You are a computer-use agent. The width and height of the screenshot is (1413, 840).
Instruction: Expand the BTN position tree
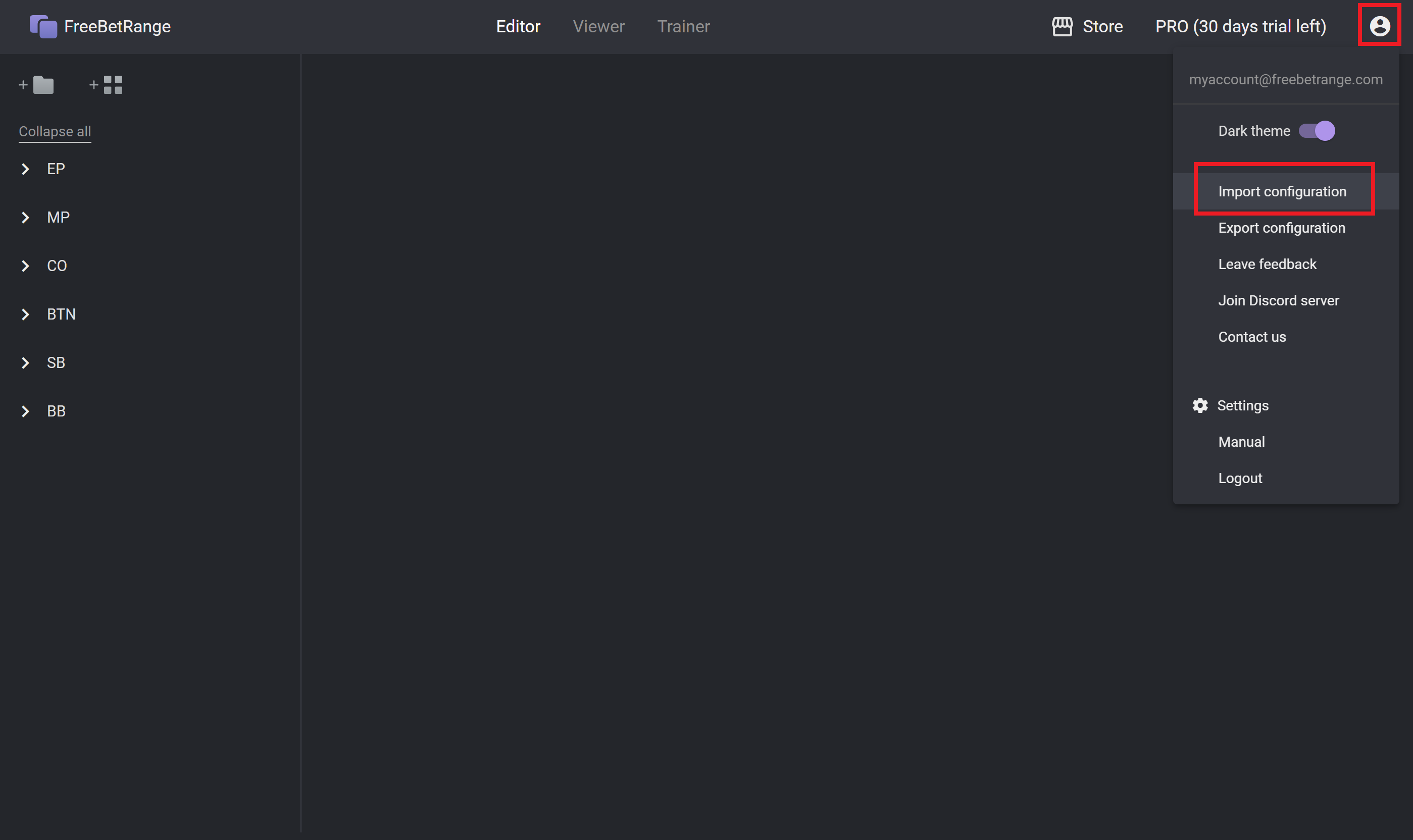coord(25,314)
